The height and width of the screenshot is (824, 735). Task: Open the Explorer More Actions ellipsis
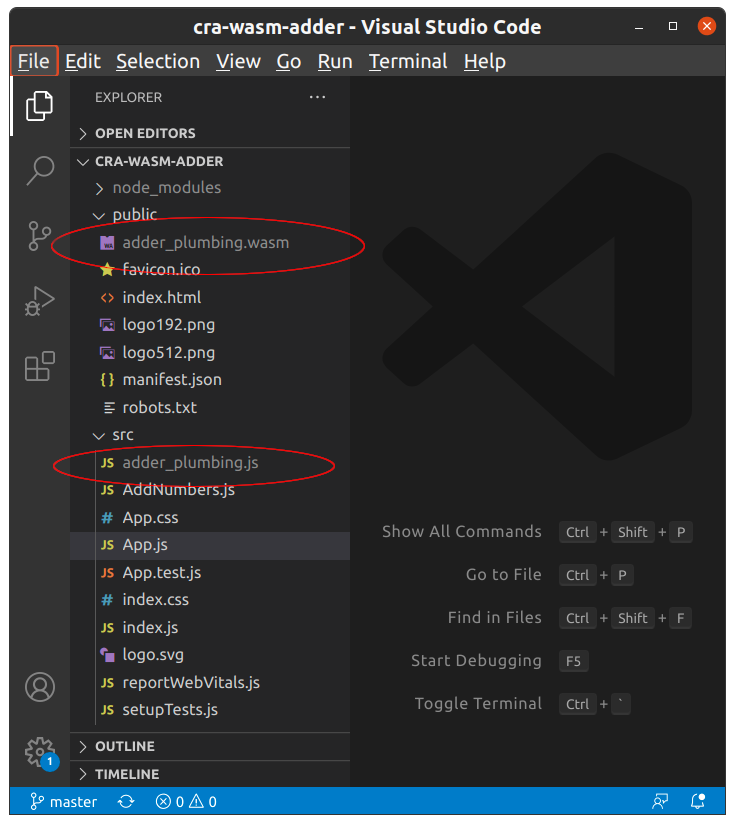(x=317, y=97)
